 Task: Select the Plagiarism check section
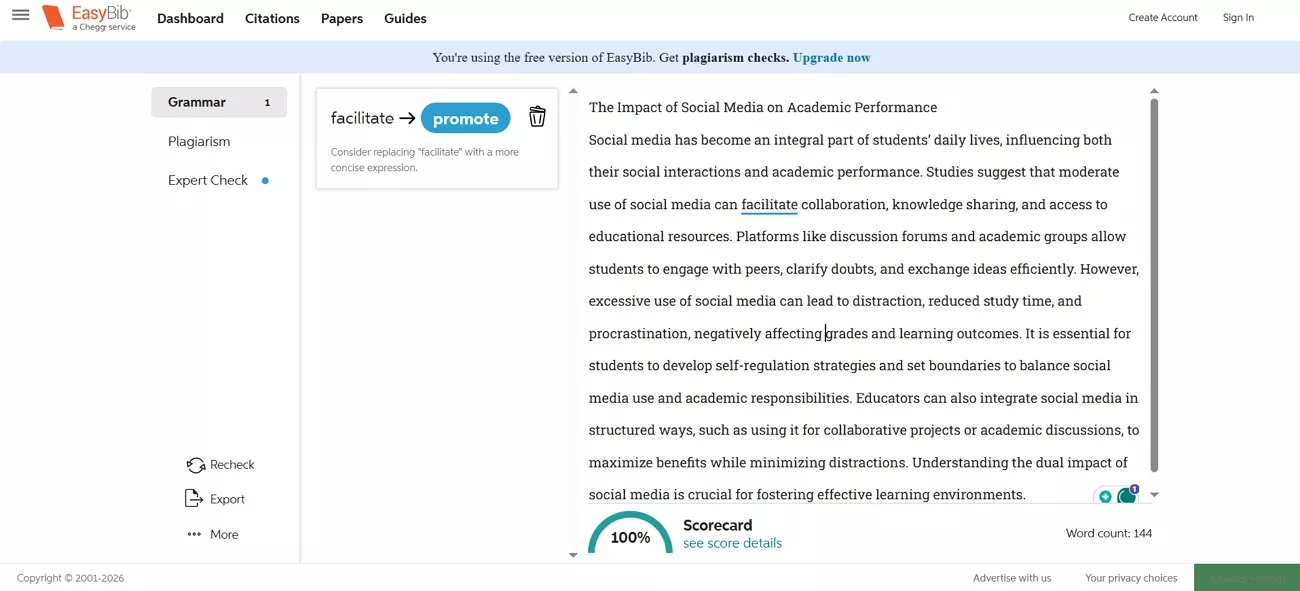click(198, 141)
